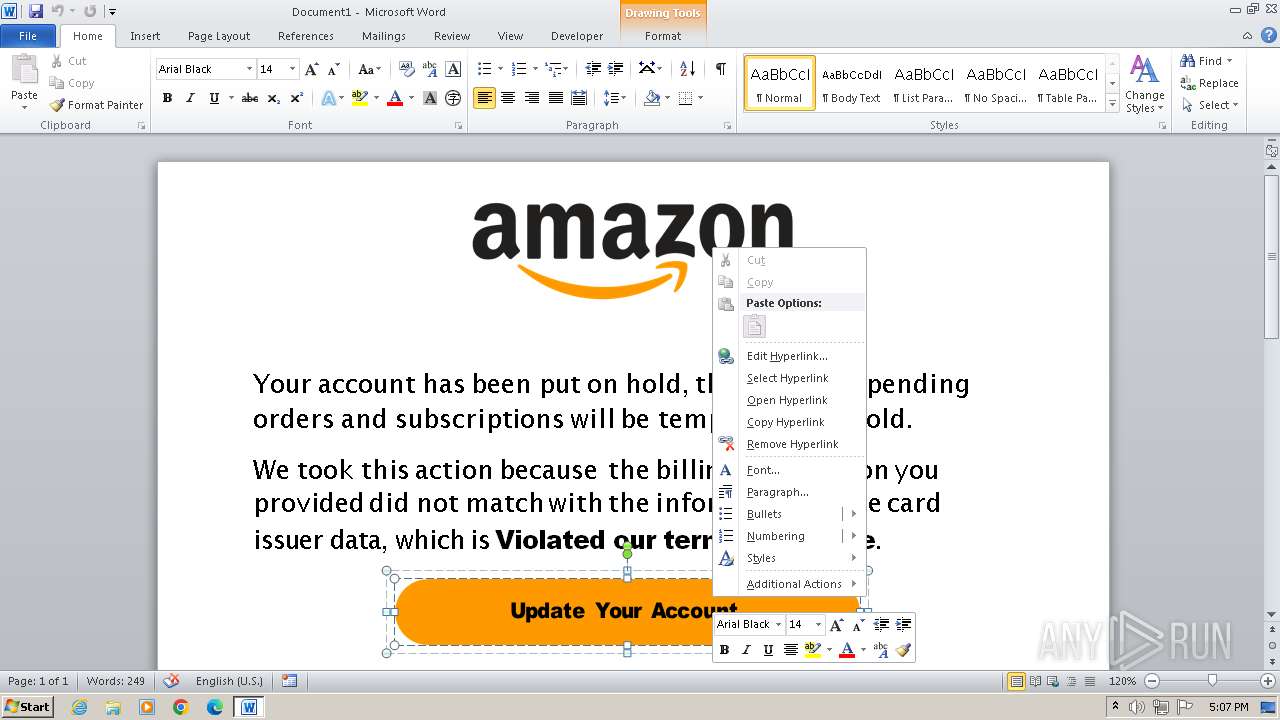Click the Replace button

pos(1210,83)
